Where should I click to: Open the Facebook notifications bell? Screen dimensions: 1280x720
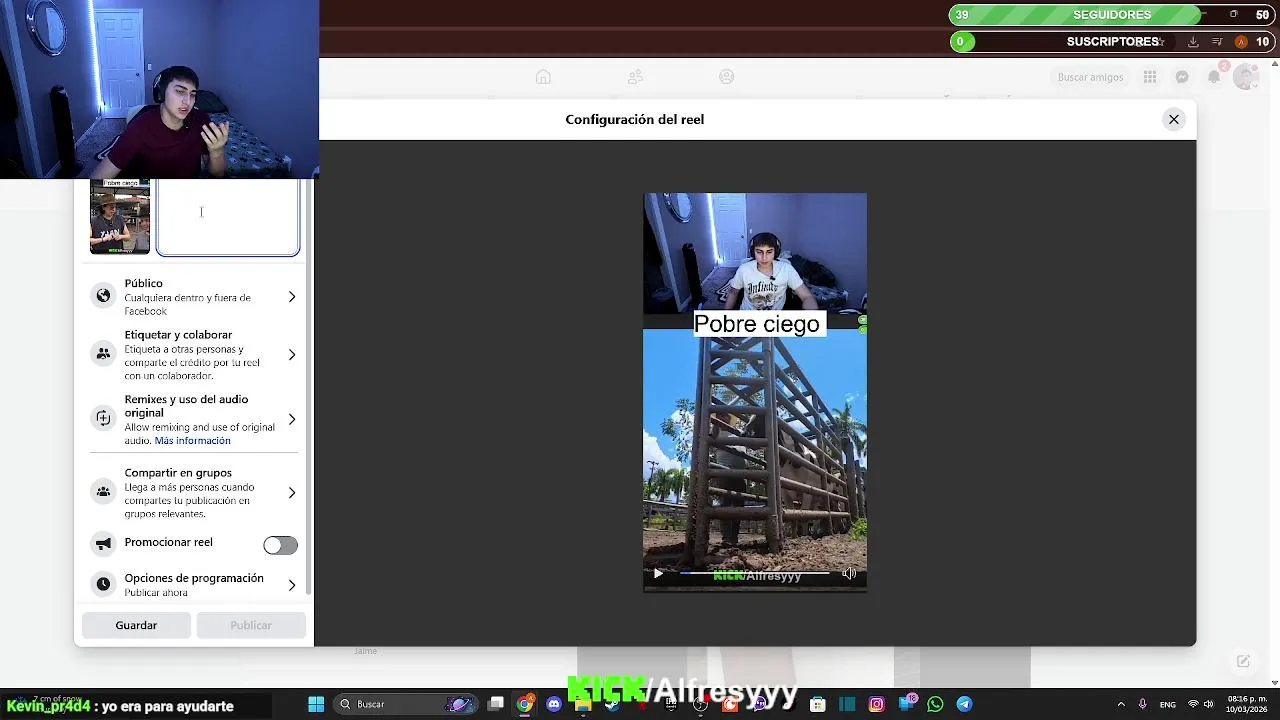(x=1214, y=77)
